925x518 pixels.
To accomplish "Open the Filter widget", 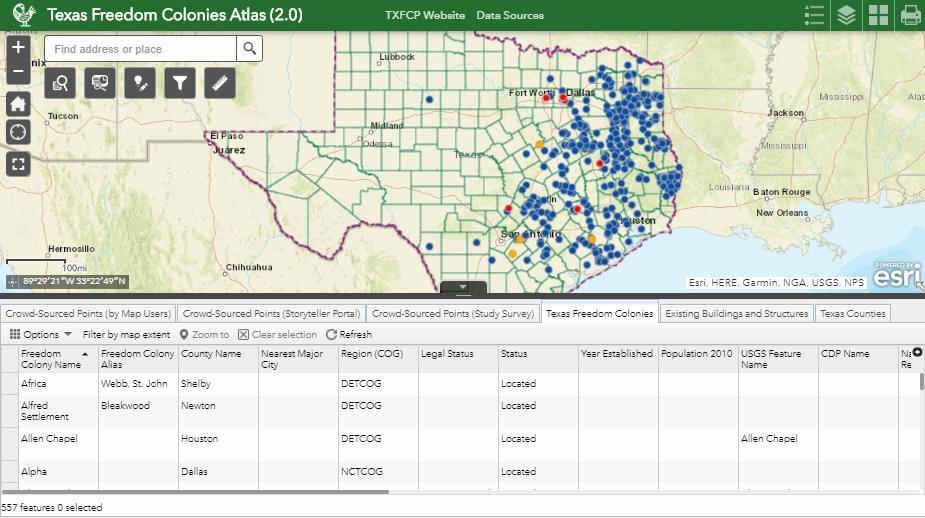I will [x=180, y=83].
